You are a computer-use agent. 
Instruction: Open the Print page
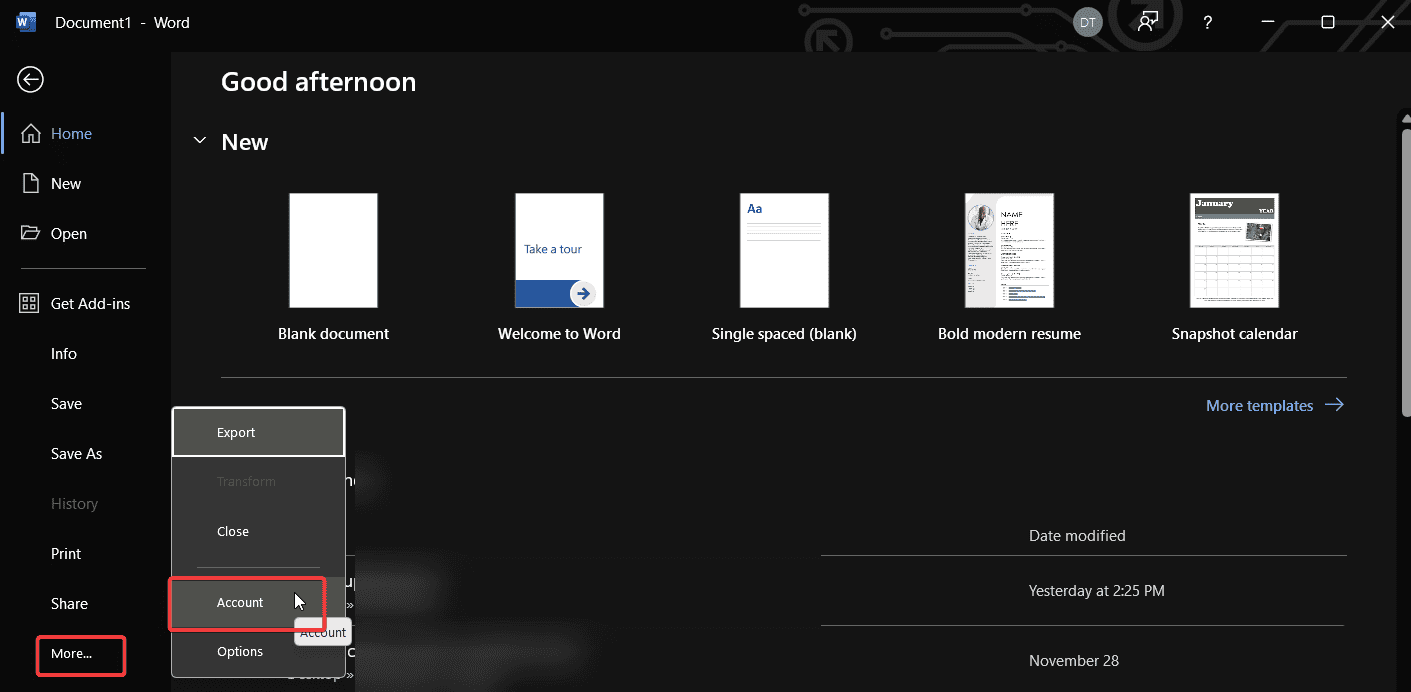pos(66,554)
